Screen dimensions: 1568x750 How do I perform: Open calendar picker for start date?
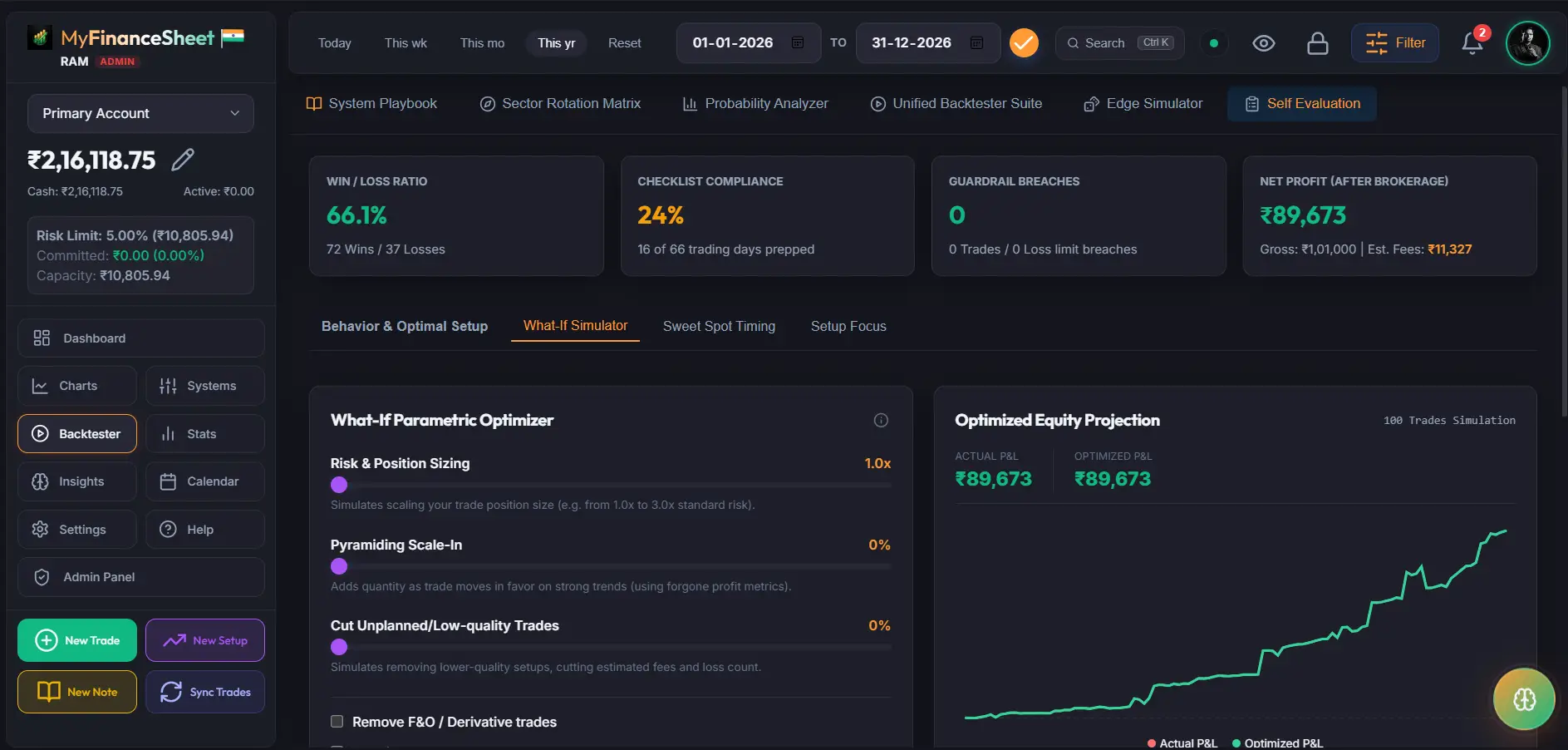pos(798,42)
